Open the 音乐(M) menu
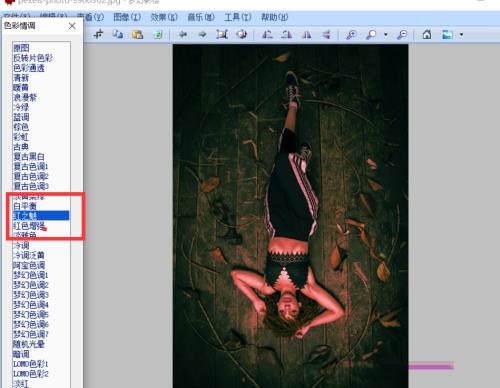 point(201,17)
